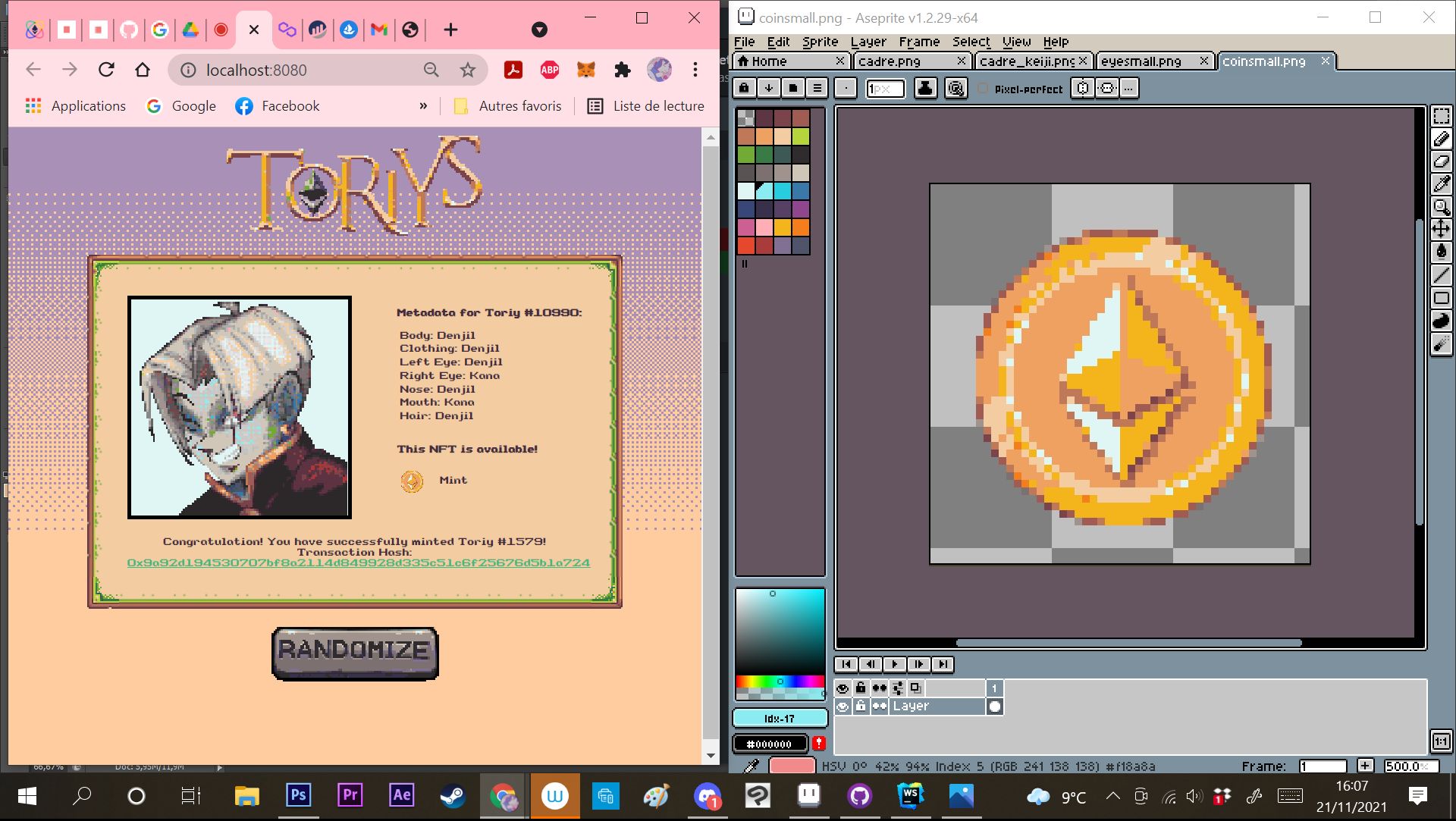Click the red color warning icon
Viewport: 1456px width, 821px height.
[x=819, y=743]
